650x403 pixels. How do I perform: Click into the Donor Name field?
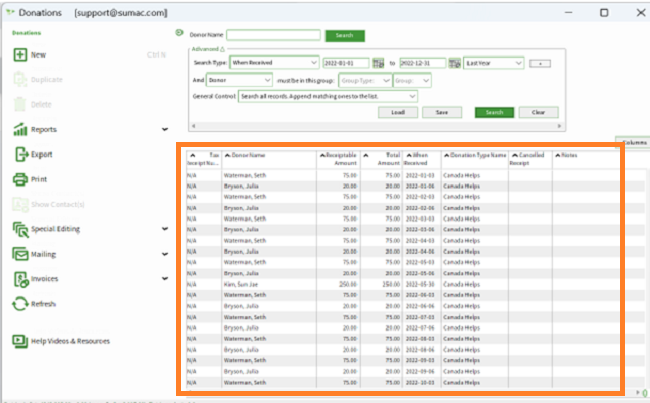274,35
